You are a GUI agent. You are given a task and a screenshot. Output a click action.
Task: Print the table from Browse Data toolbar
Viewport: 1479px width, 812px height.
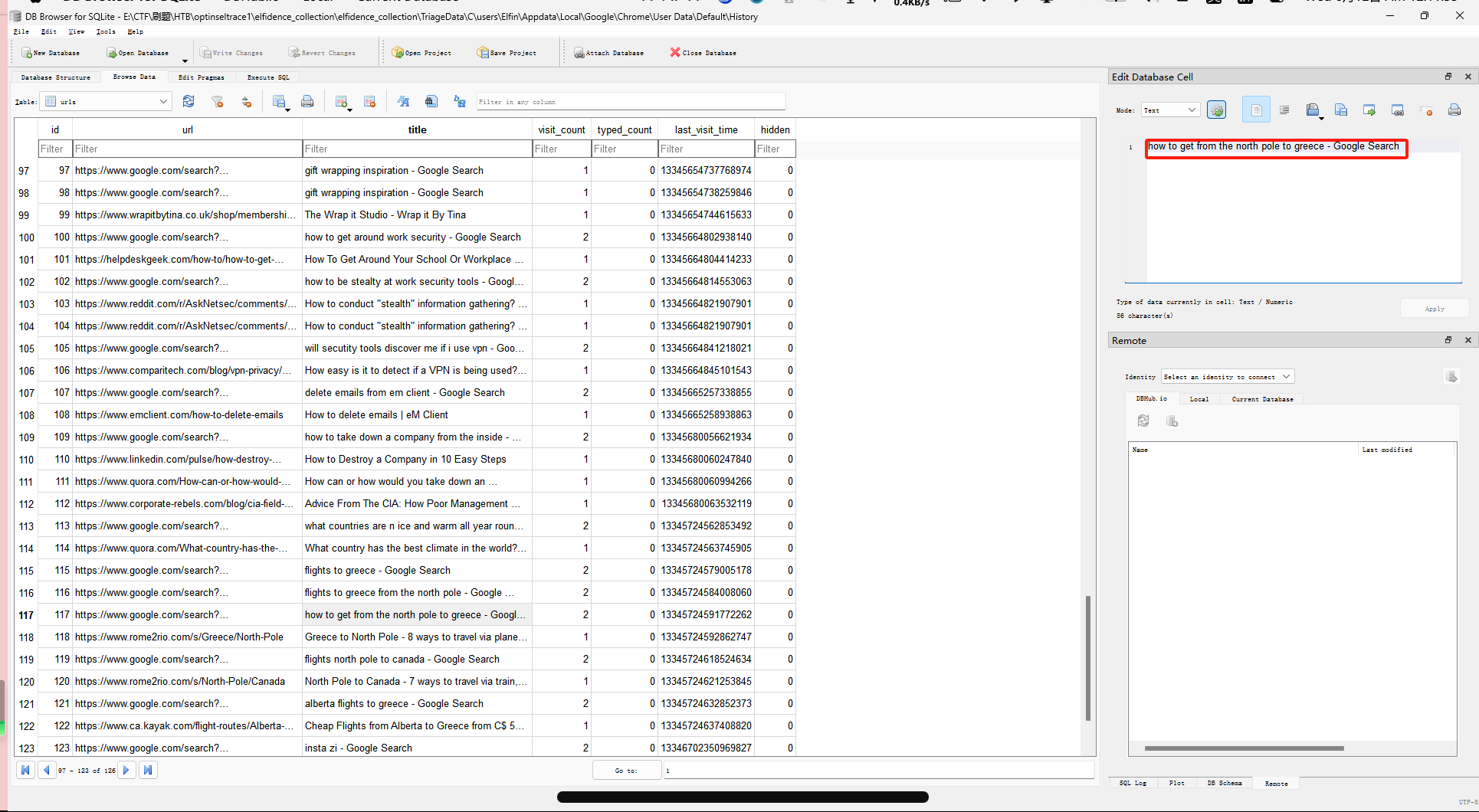click(307, 101)
